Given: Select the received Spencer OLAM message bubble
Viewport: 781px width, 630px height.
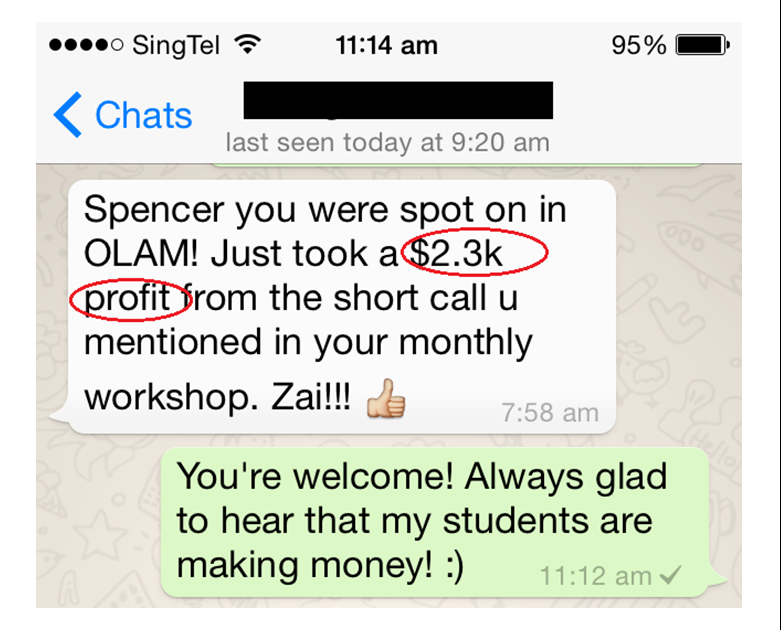Looking at the screenshot, I should [342, 306].
